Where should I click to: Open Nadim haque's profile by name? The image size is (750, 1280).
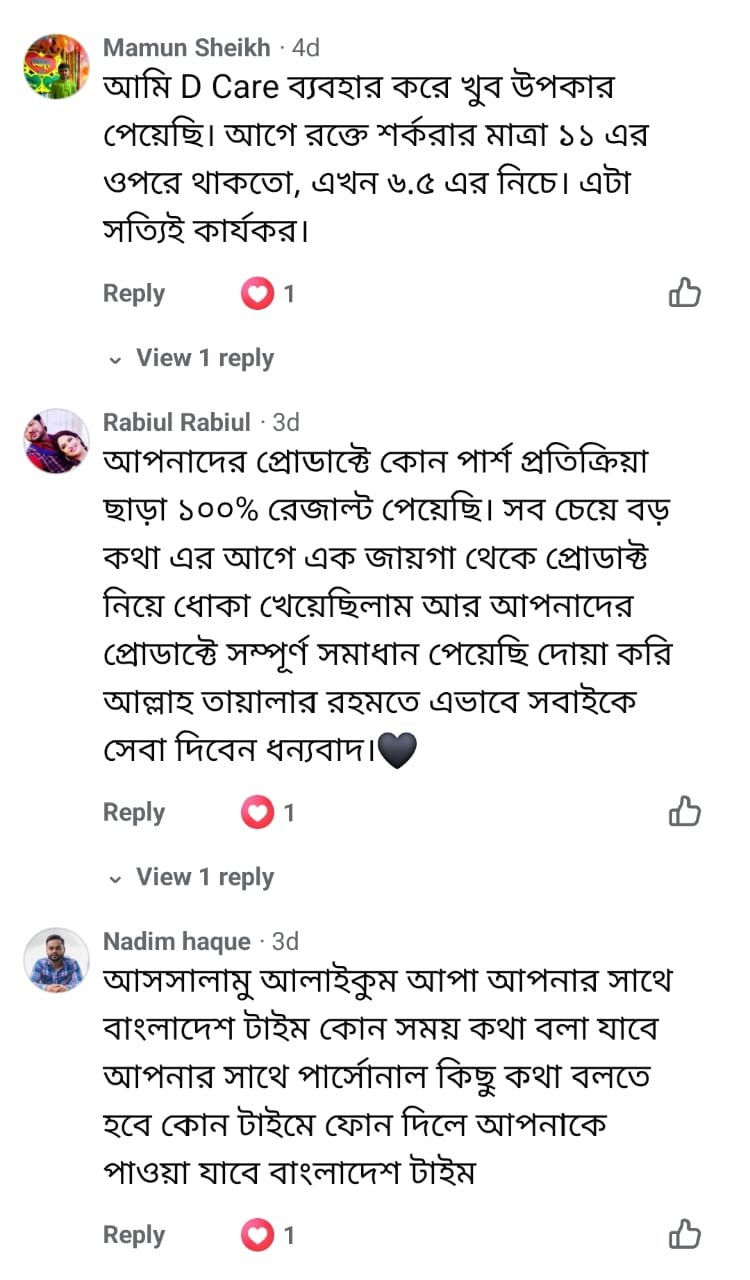(177, 941)
